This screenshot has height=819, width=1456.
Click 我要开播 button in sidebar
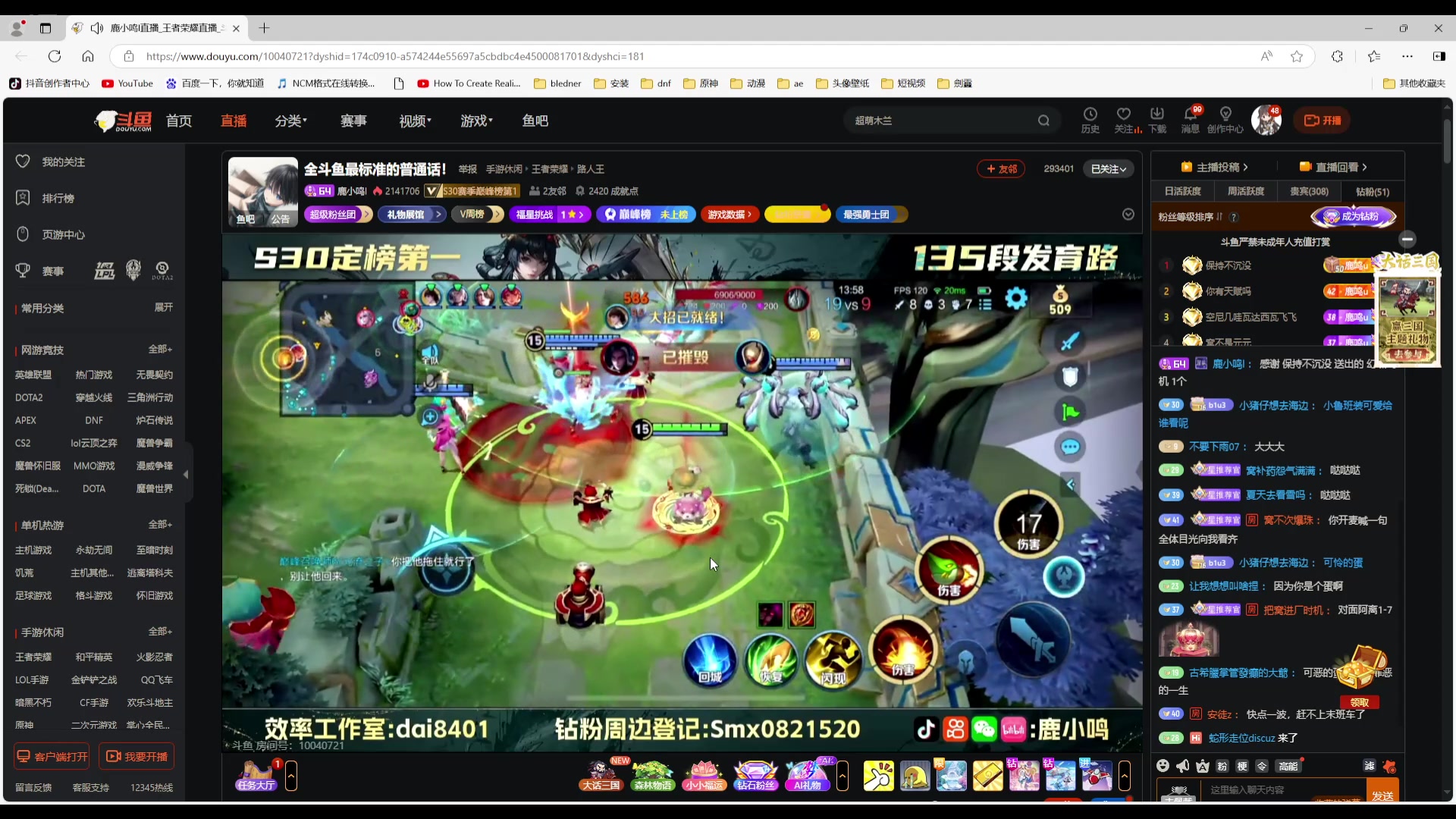pyautogui.click(x=137, y=756)
